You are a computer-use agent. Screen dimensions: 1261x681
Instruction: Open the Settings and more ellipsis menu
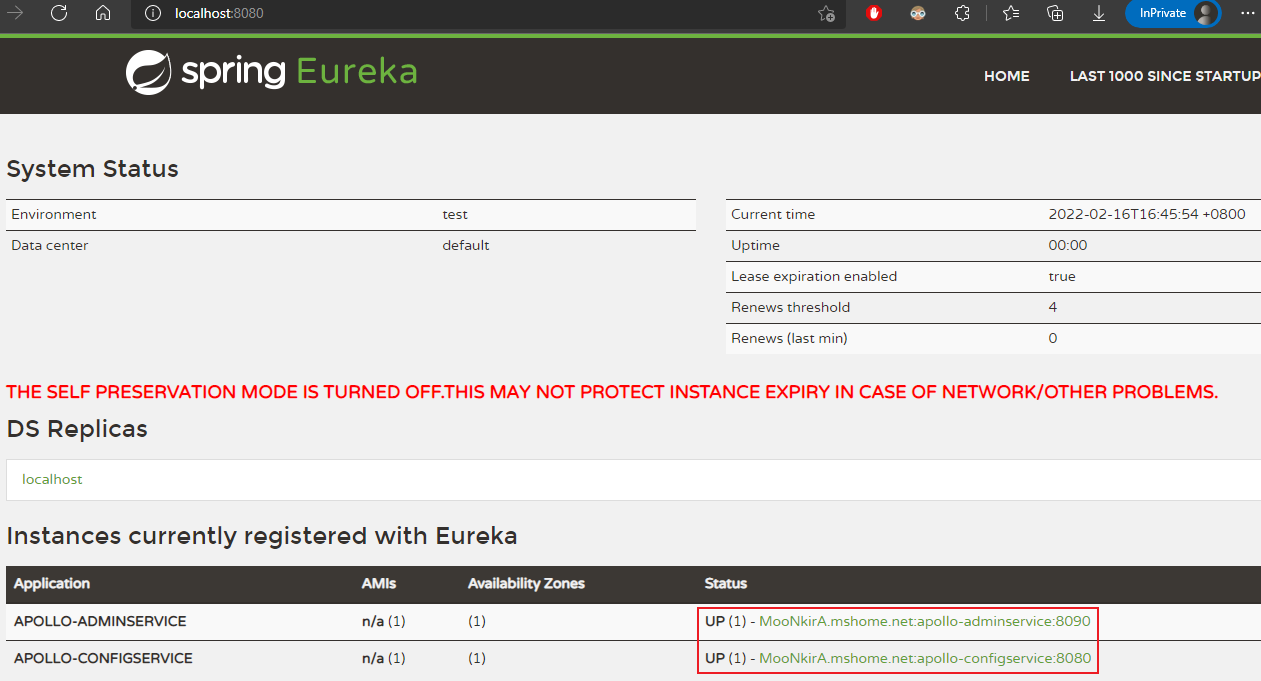tap(1247, 13)
